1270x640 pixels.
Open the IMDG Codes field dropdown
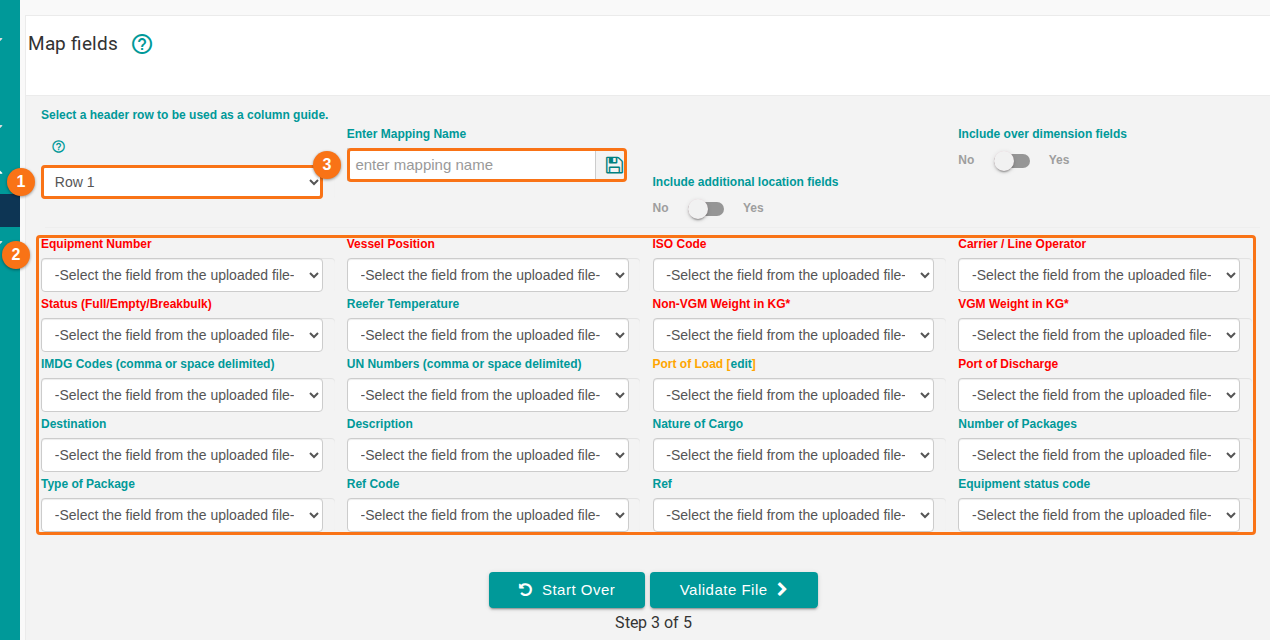pyautogui.click(x=182, y=395)
